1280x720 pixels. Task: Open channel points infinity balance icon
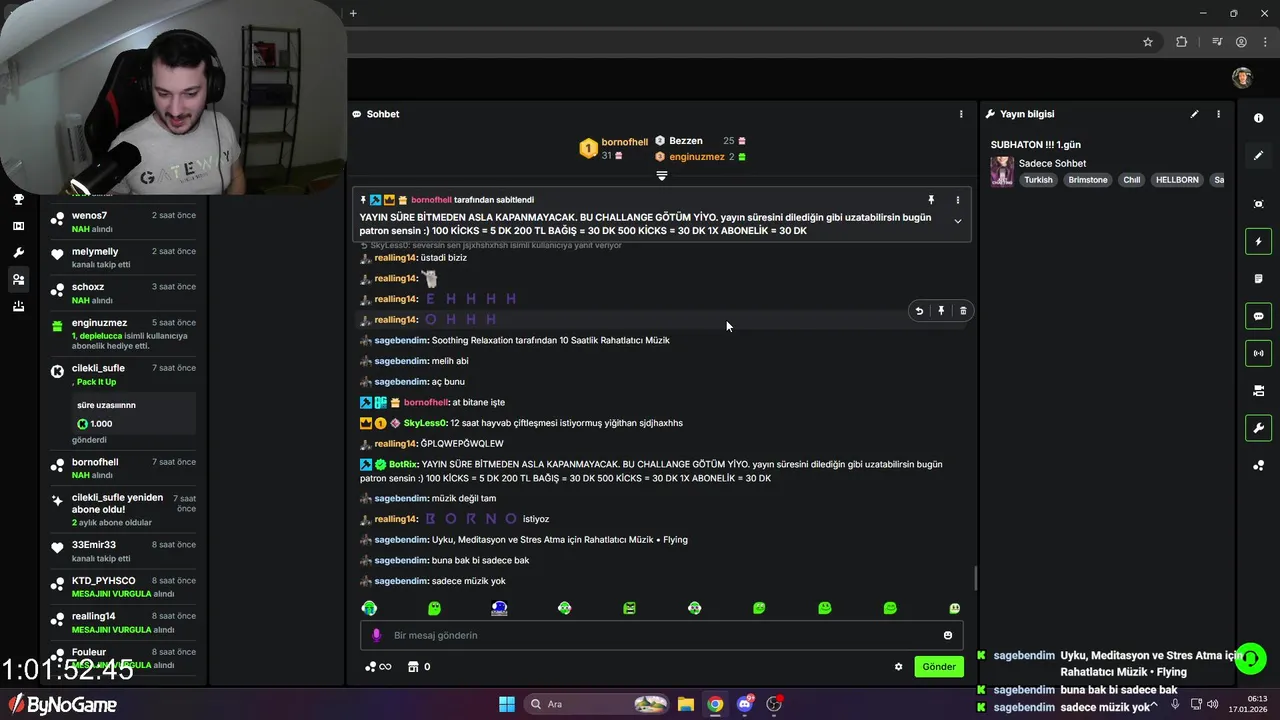(378, 667)
